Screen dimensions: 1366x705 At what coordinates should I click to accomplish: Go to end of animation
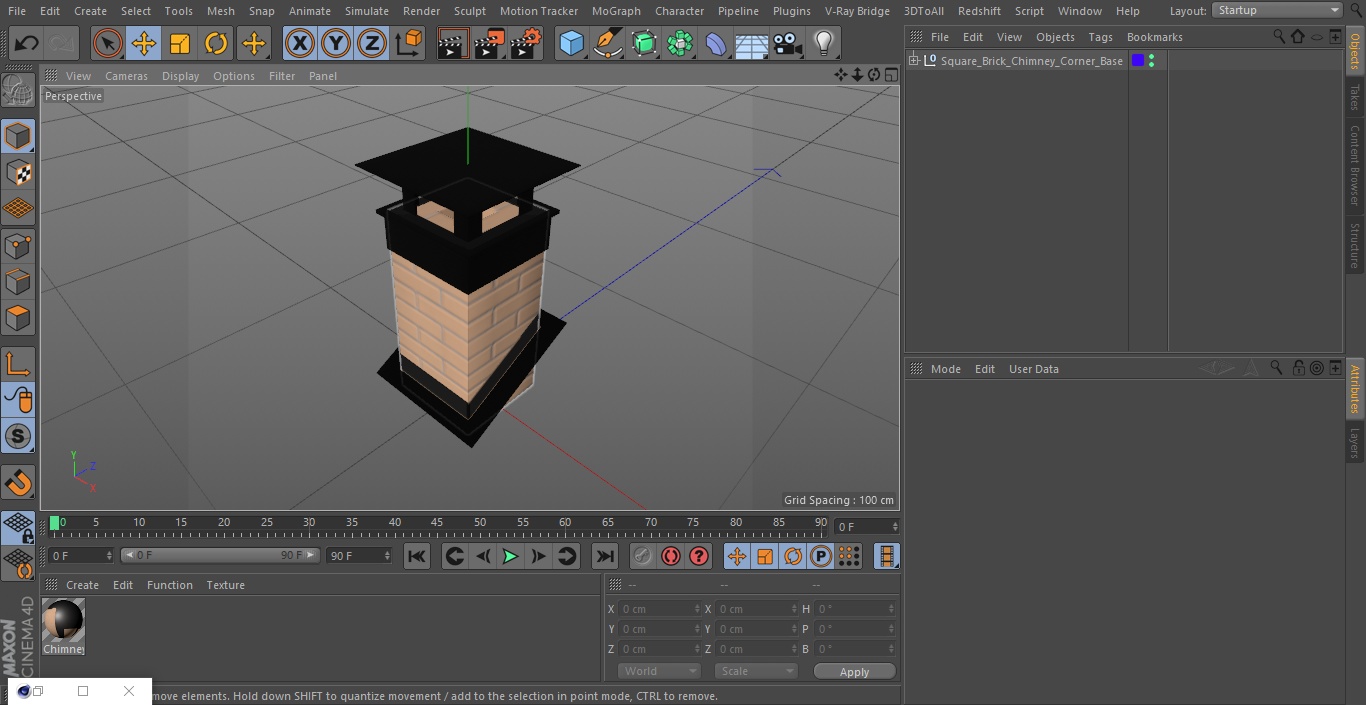tap(605, 557)
